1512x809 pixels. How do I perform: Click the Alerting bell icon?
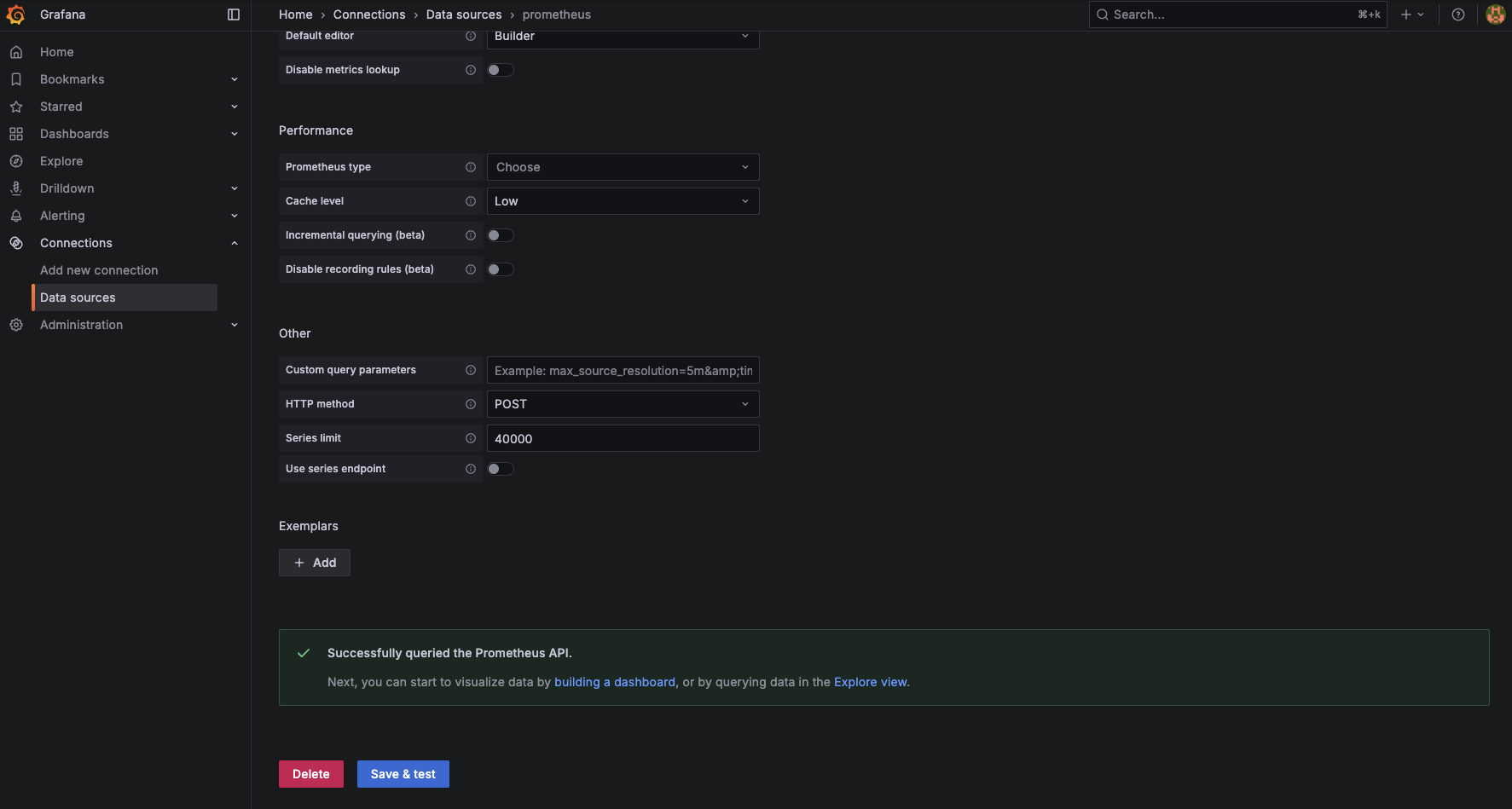click(x=16, y=216)
